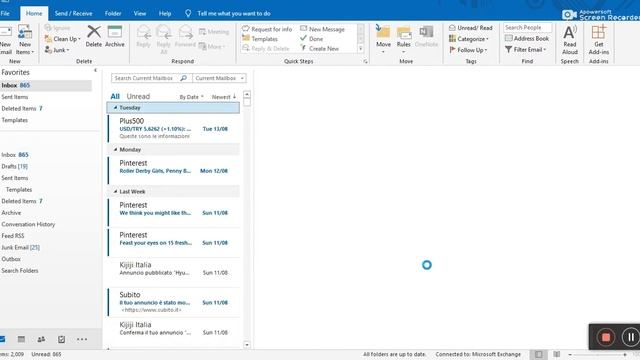Select Inbox under Favorites
Viewport: 640px width, 360px height.
click(x=46, y=85)
